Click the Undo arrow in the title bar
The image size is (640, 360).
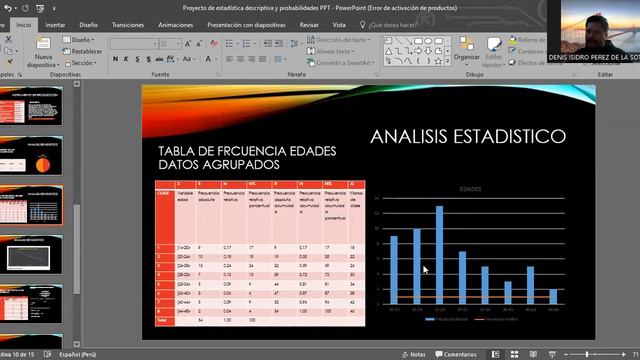coord(8,8)
